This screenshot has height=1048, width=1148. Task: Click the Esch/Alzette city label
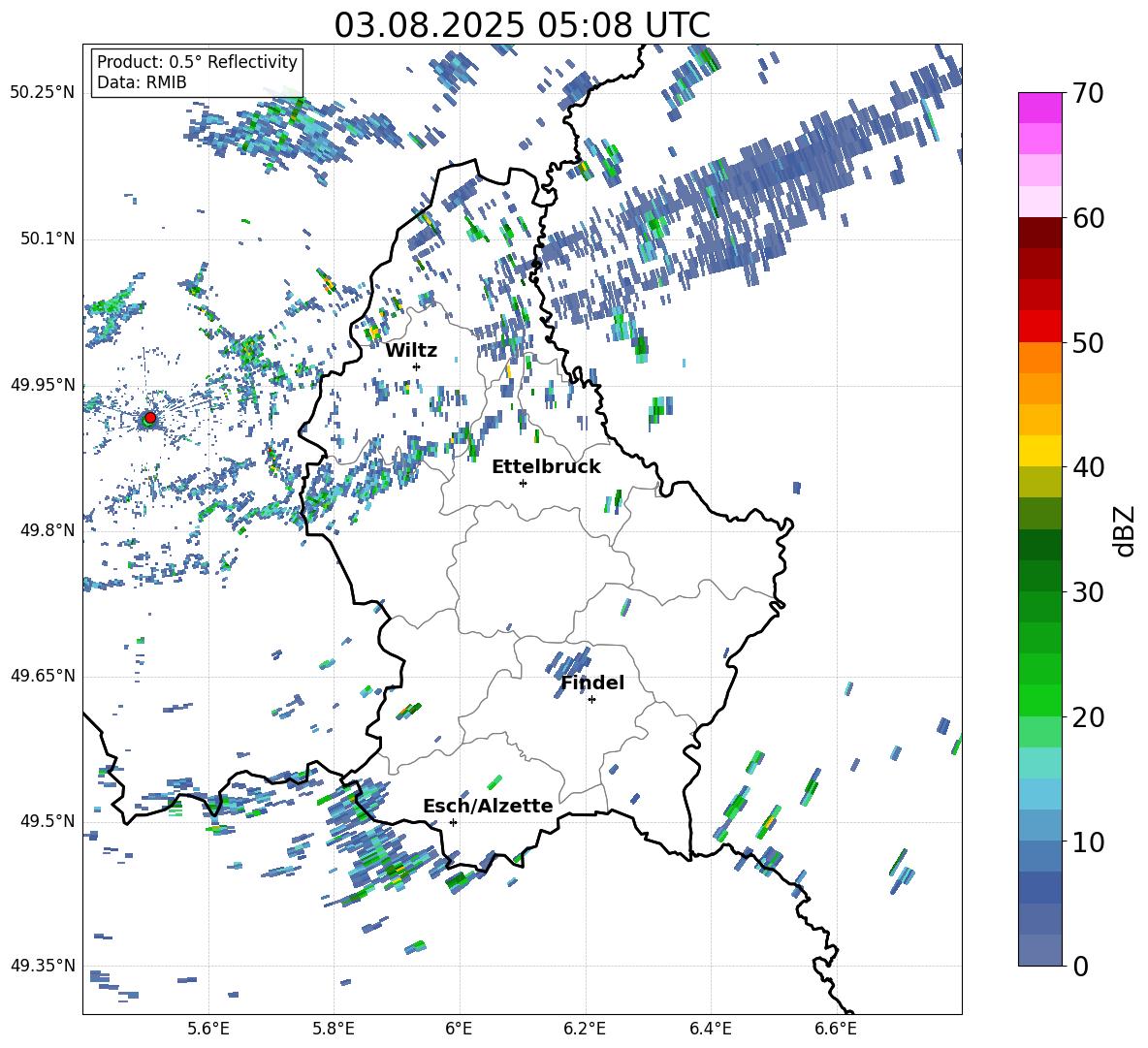488,806
